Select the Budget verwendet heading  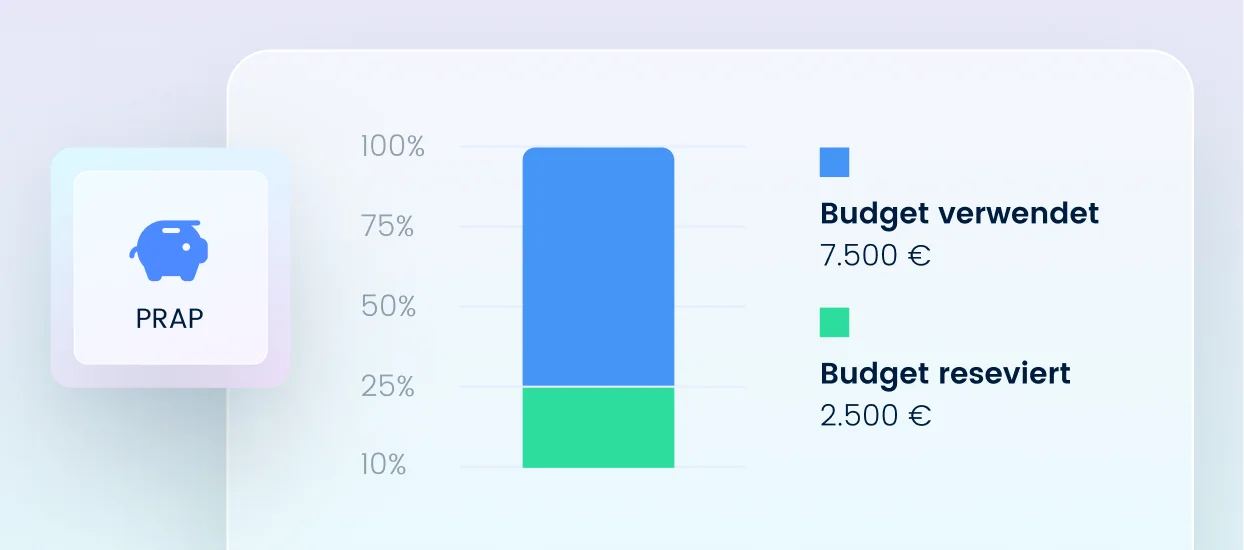(x=959, y=213)
